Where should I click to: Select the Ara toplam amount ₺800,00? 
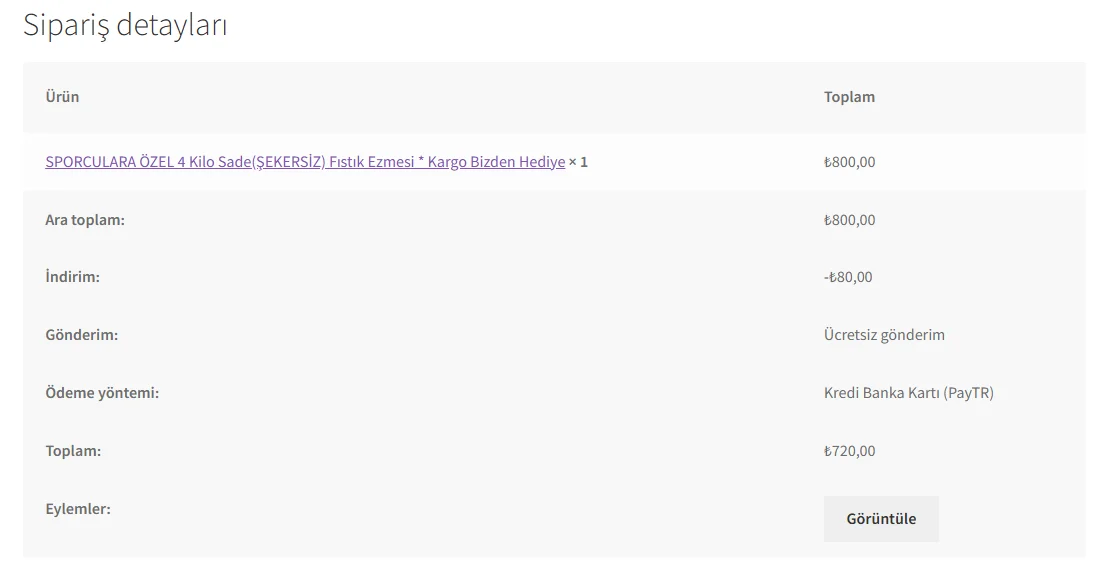pos(849,220)
